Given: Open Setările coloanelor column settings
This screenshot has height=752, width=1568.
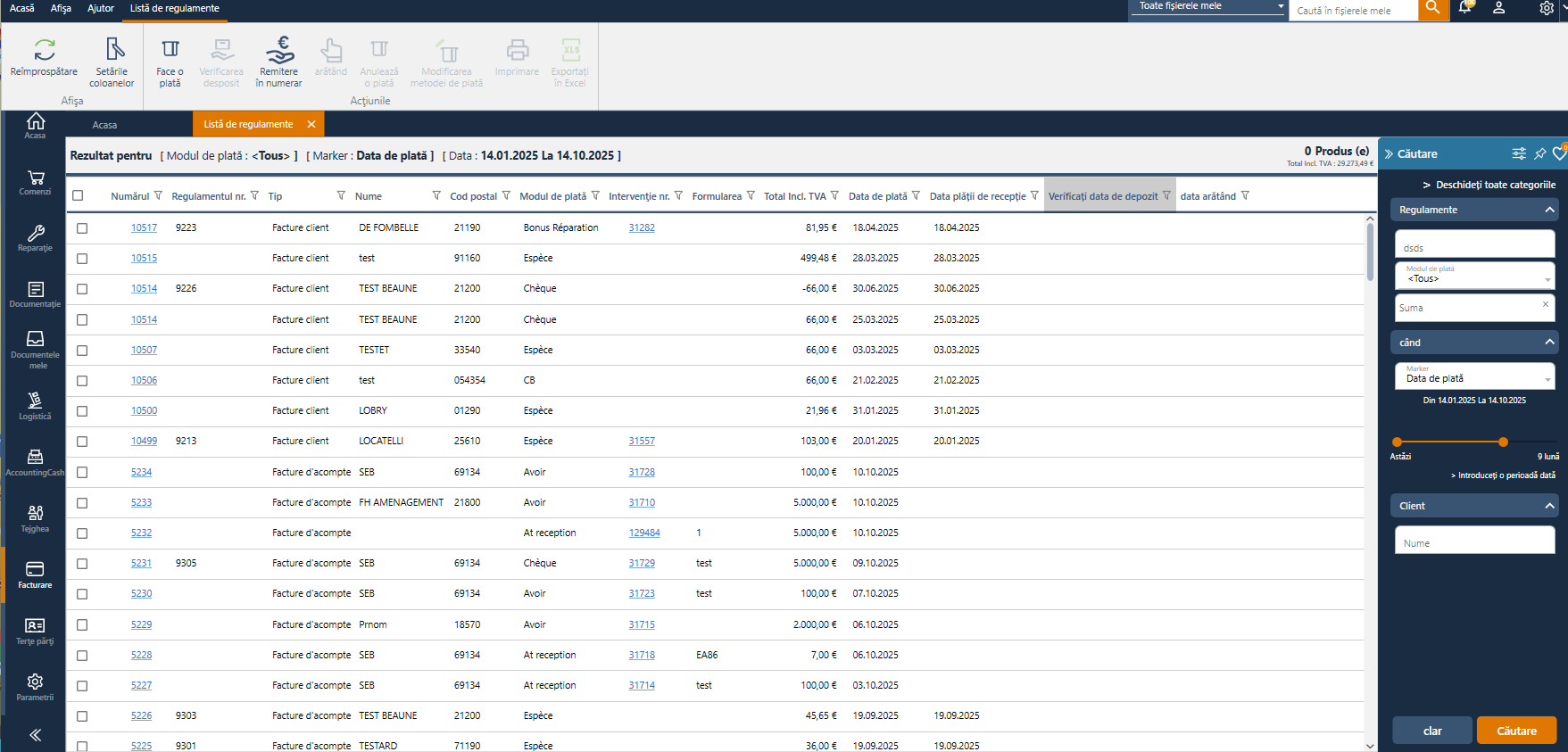Looking at the screenshot, I should click(x=112, y=62).
